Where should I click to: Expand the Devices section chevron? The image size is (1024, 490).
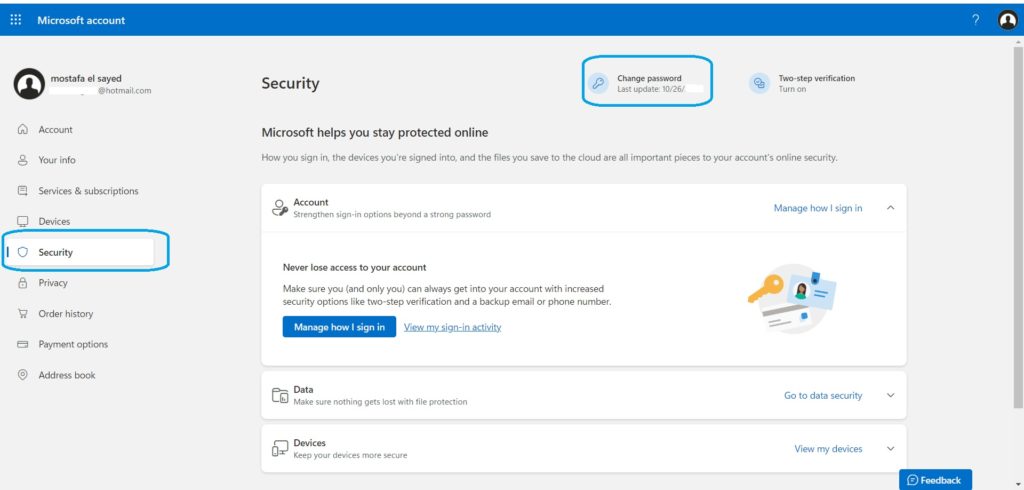click(891, 449)
